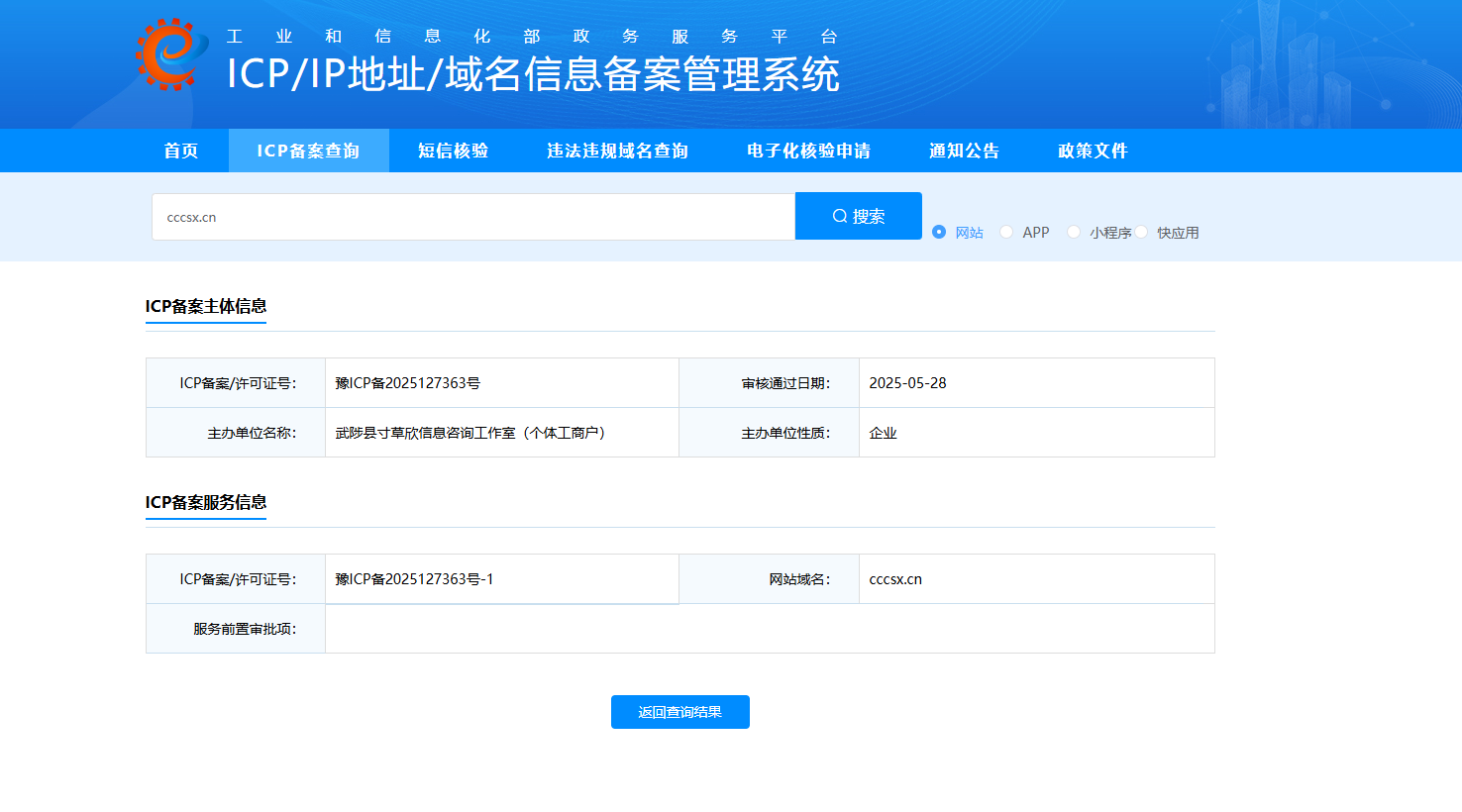The height and width of the screenshot is (812, 1462).
Task: Select the 网站 radio option
Action: [939, 232]
